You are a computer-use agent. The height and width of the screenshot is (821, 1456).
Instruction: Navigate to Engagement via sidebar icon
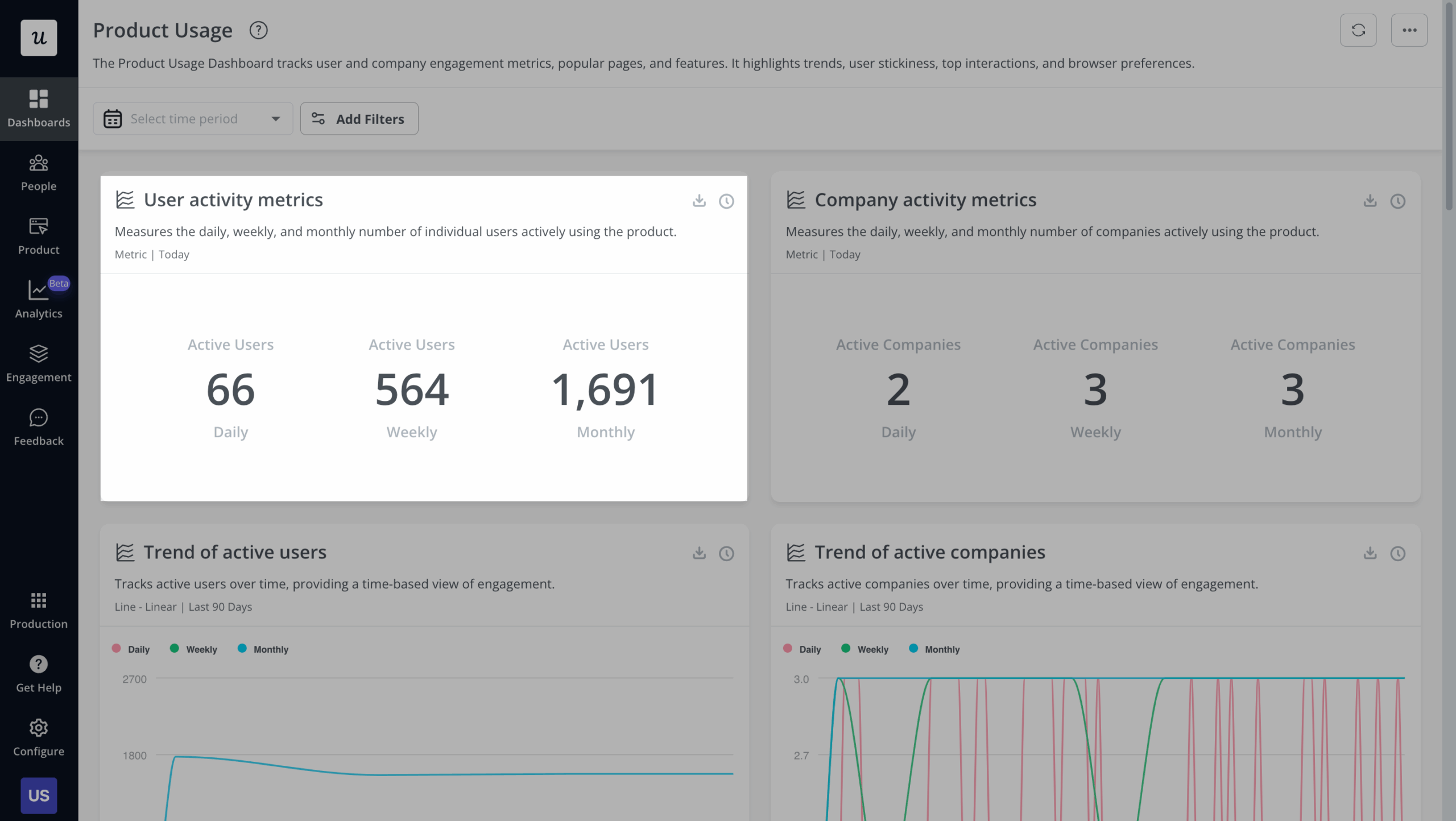pyautogui.click(x=38, y=362)
